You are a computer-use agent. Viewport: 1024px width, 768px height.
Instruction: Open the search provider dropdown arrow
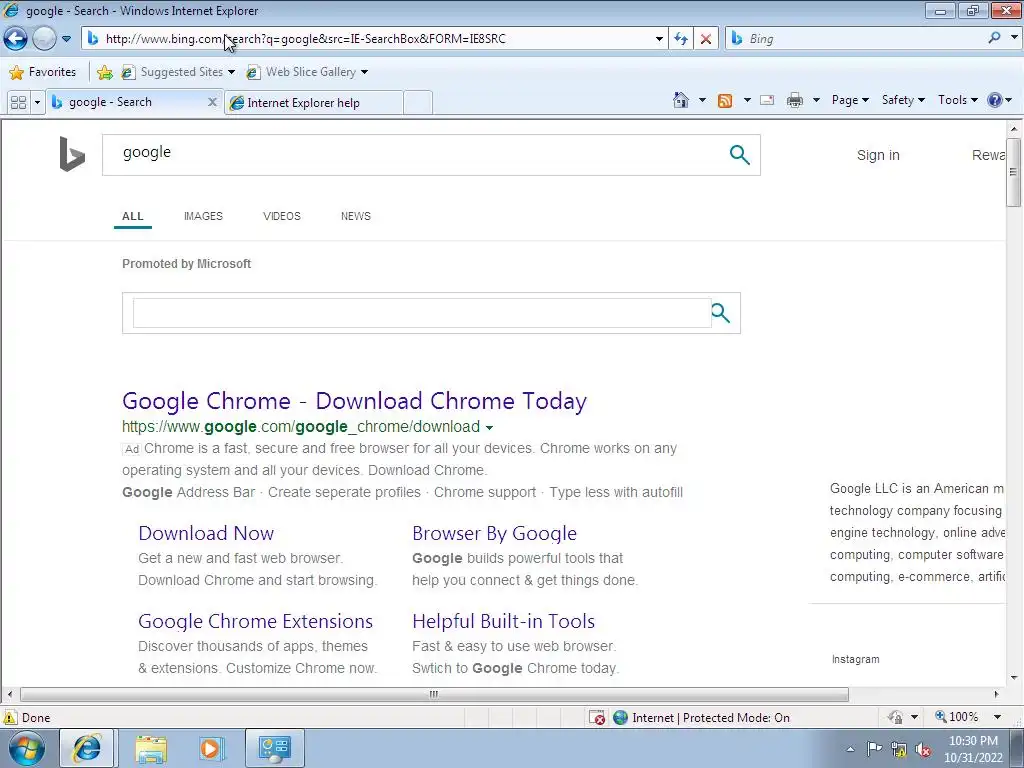[x=1014, y=38]
